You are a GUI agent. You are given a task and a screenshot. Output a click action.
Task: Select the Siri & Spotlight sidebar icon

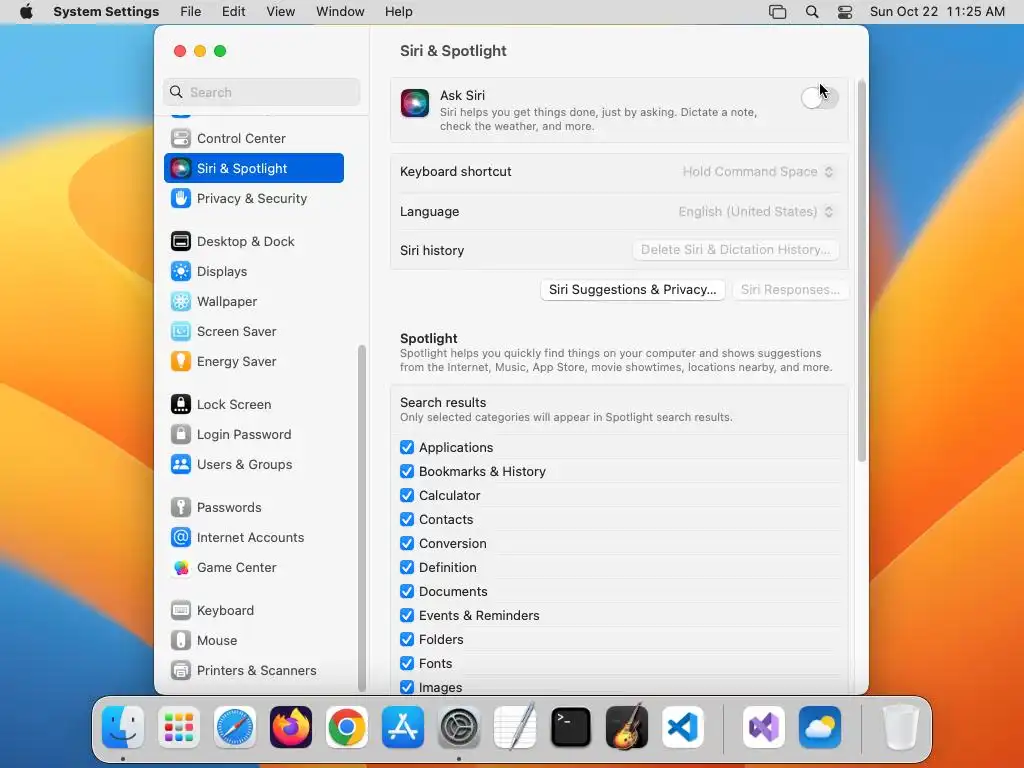(x=181, y=168)
